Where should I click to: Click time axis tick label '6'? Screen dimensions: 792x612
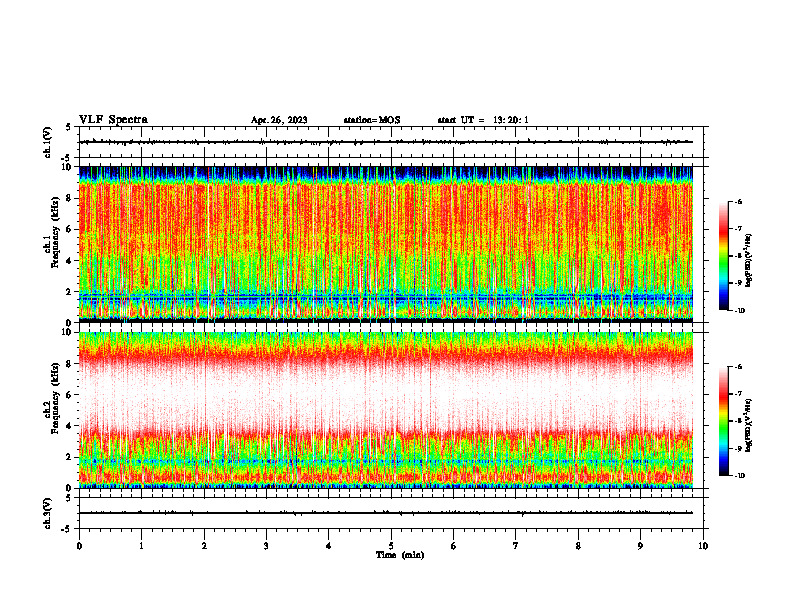click(x=454, y=546)
